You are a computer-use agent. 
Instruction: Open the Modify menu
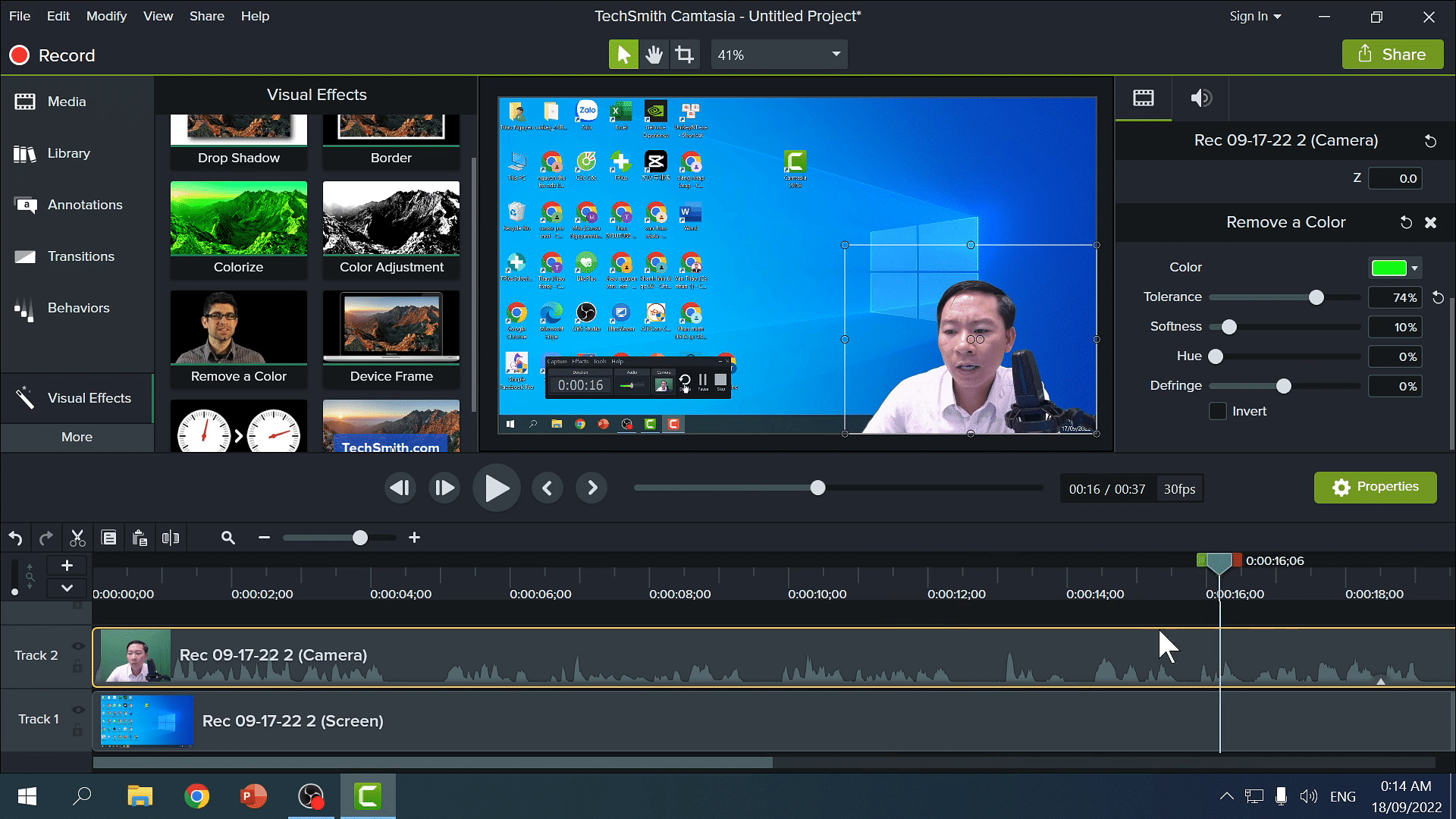point(106,16)
